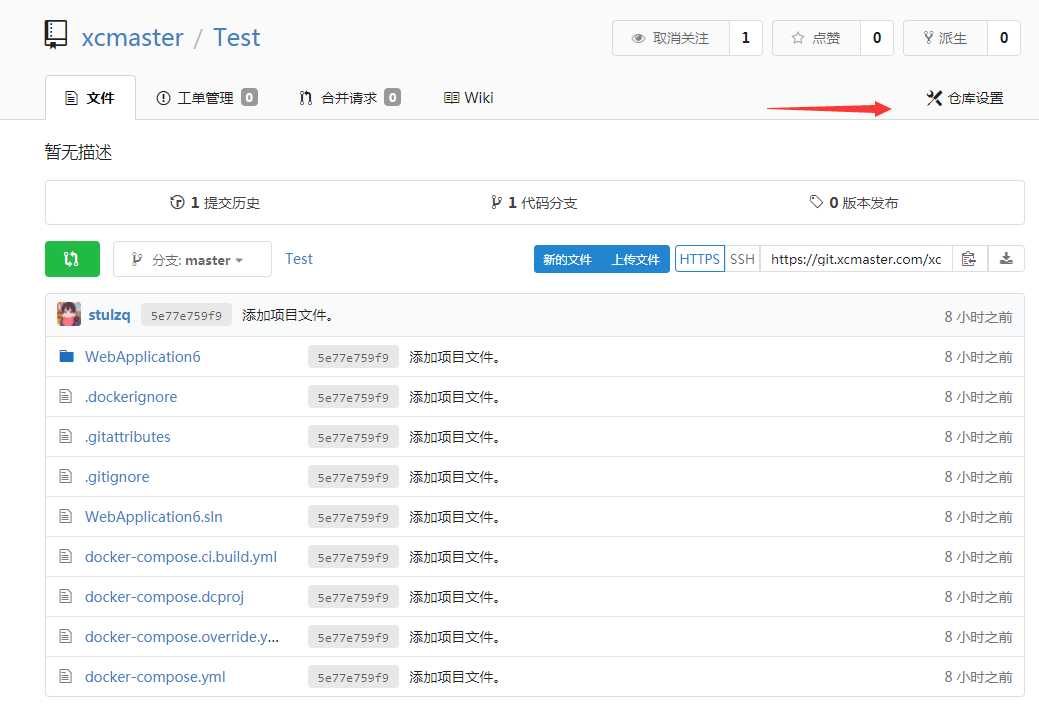Screen dimensions: 1039x710
Task: View 0 版本发布 releases
Action: (854, 202)
